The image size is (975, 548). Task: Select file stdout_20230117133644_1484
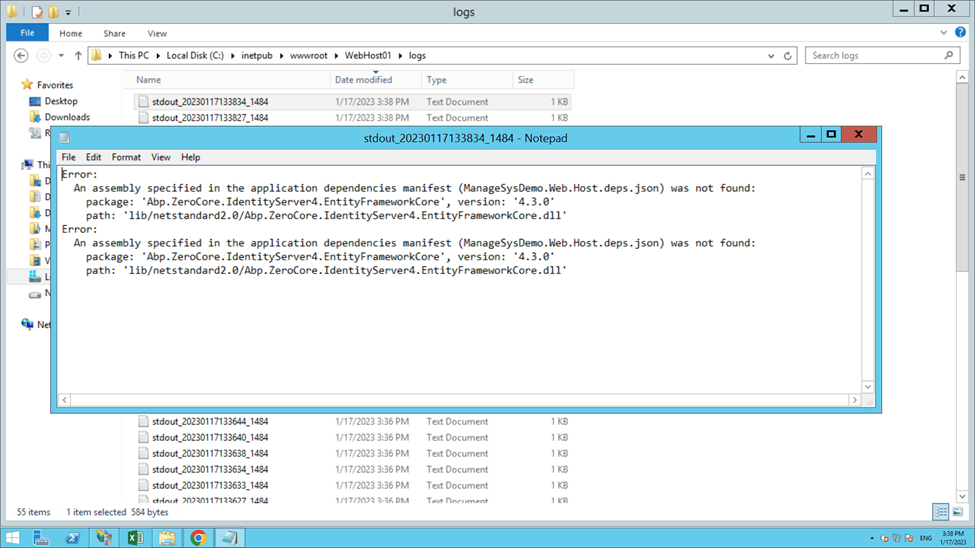tap(352, 421)
